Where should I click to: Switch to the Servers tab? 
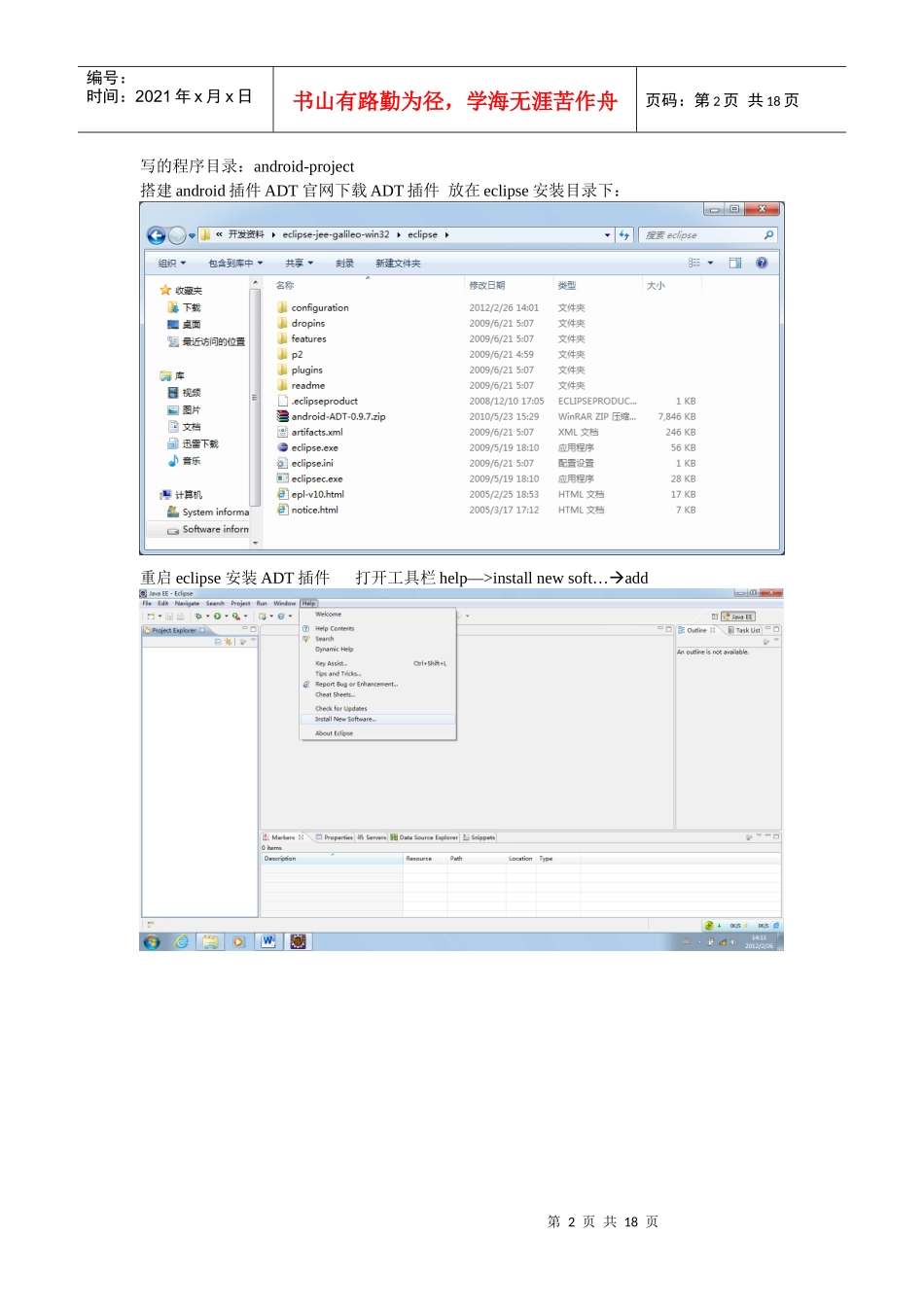point(373,837)
